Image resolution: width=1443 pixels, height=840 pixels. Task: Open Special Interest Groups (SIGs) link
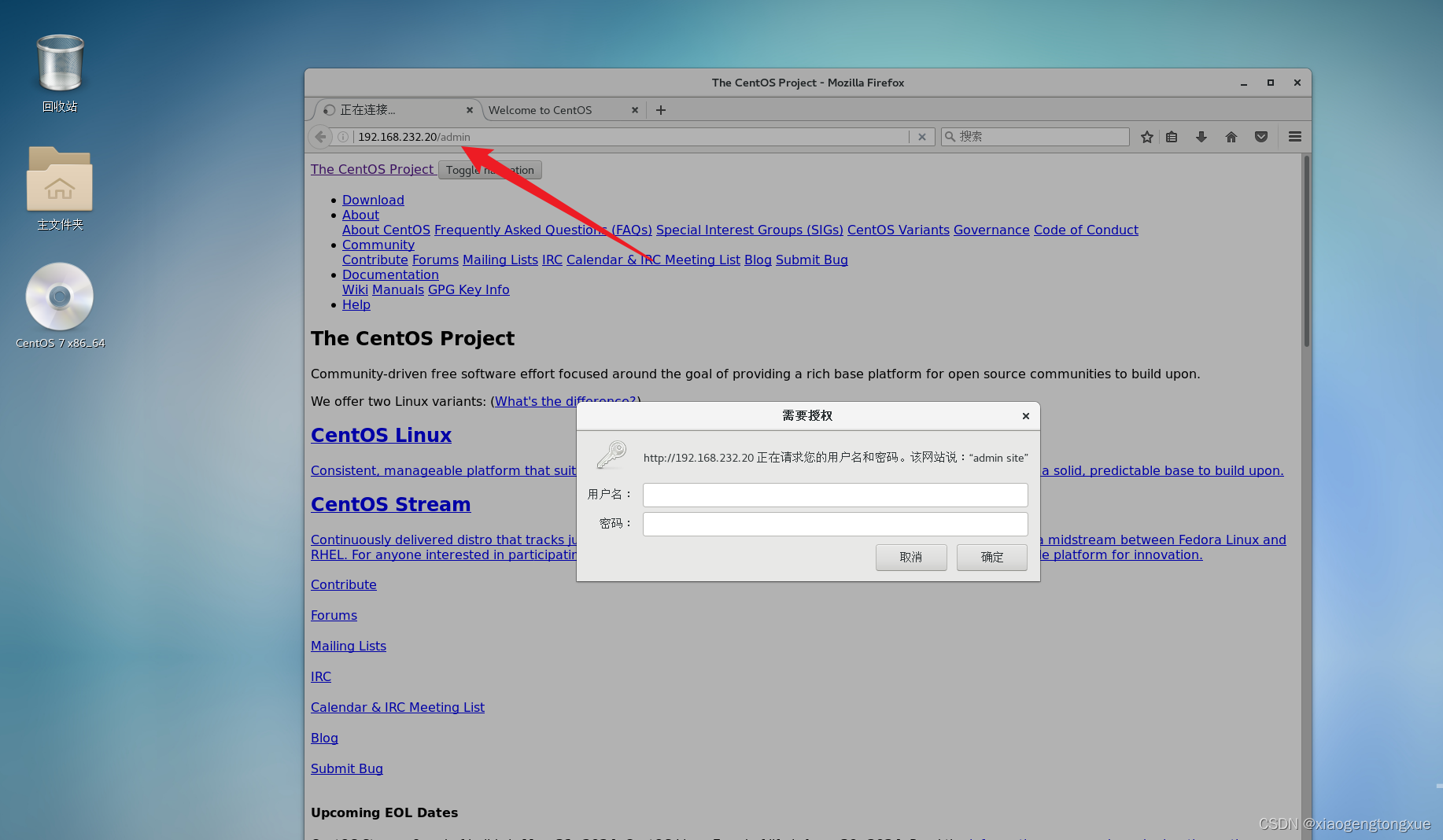(x=750, y=230)
